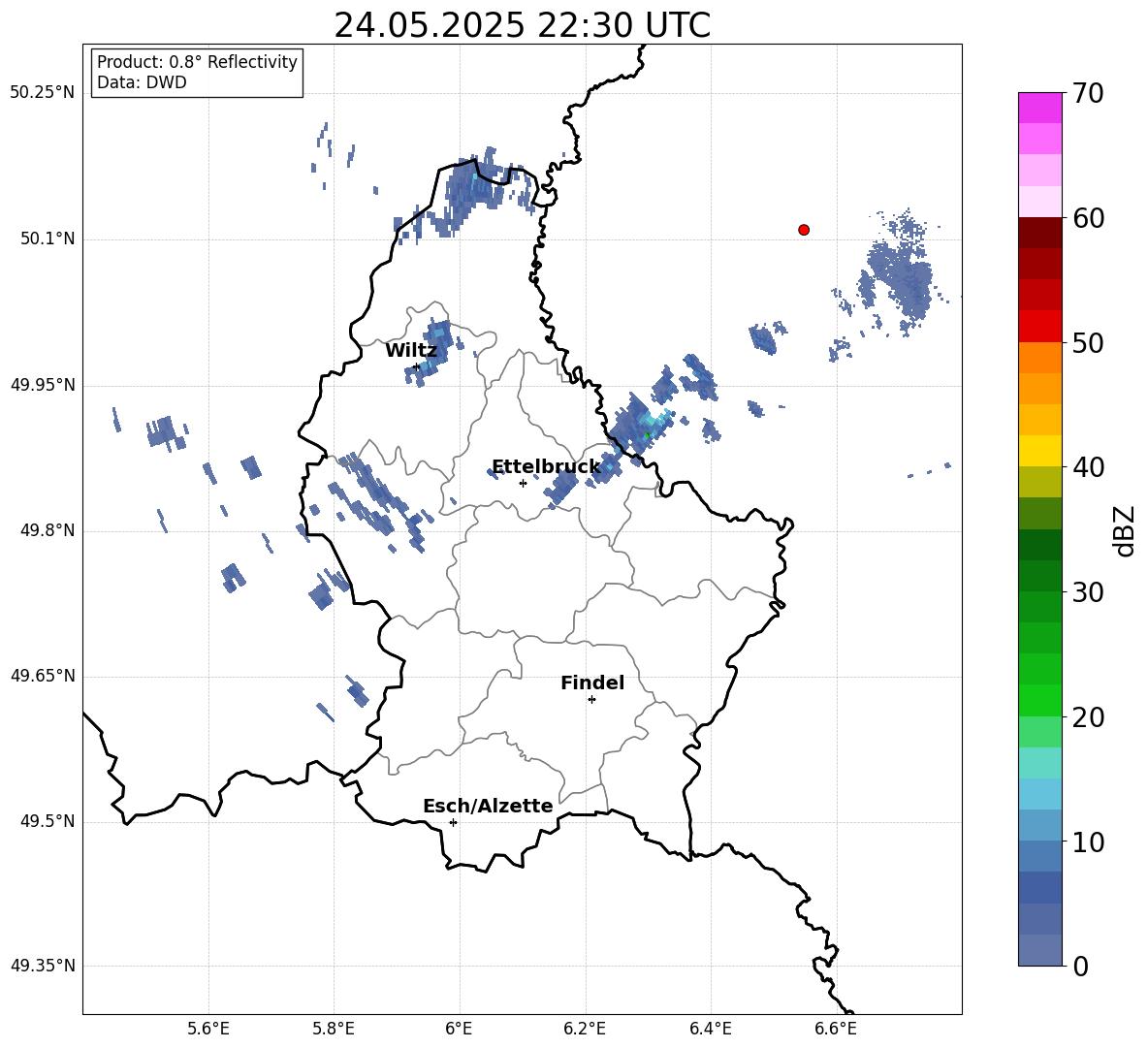
Task: Click the cross marker below Ettelbruck
Action: coord(523,483)
